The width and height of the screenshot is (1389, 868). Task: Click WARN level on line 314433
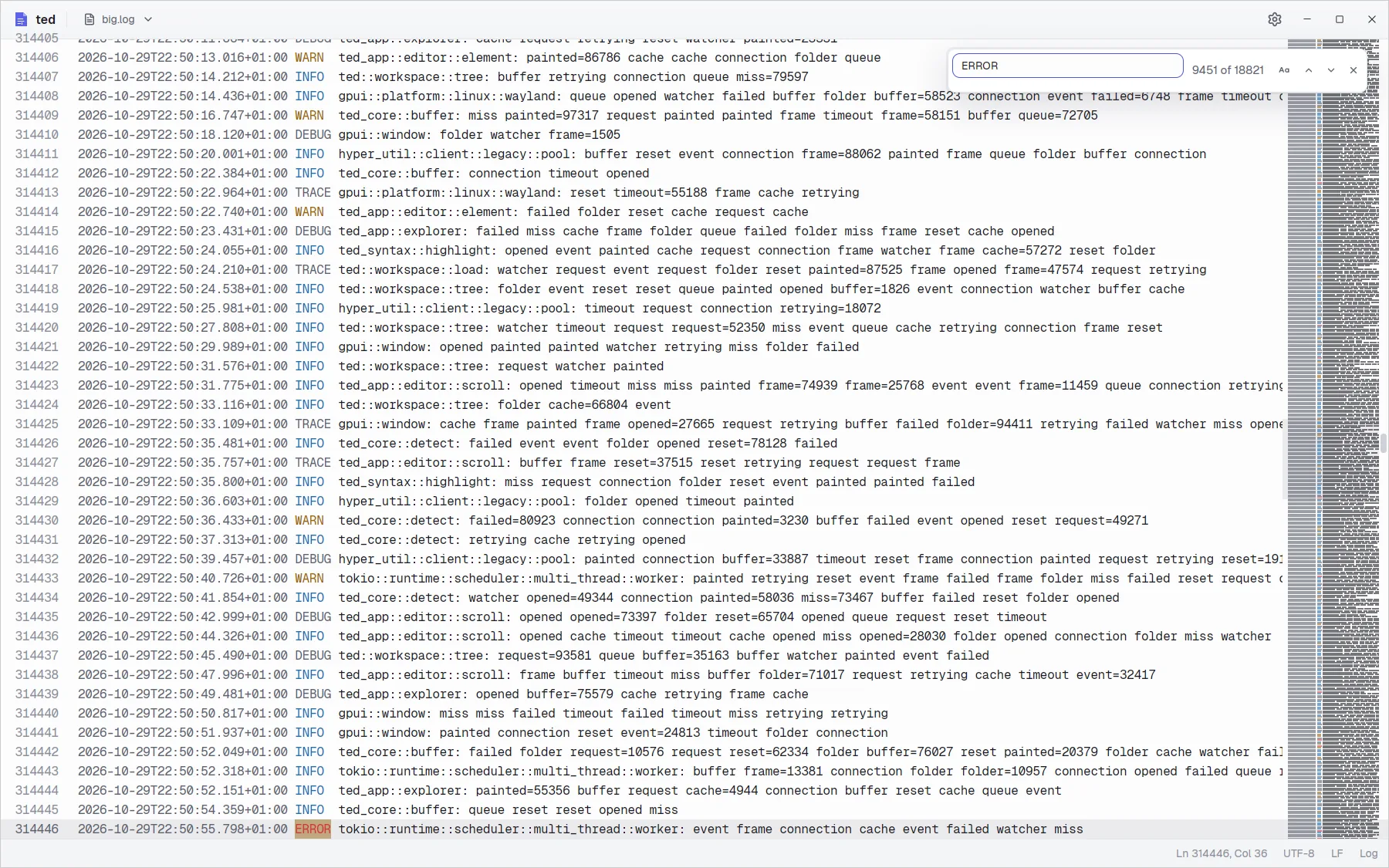tap(309, 579)
